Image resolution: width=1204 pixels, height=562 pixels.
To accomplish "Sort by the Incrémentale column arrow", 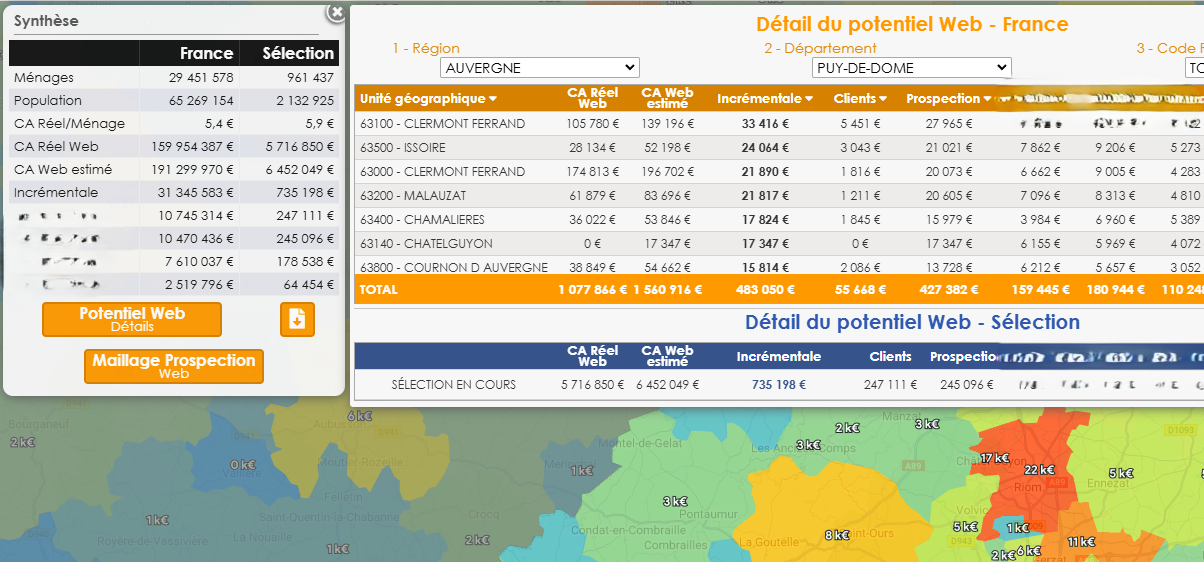I will pos(809,99).
